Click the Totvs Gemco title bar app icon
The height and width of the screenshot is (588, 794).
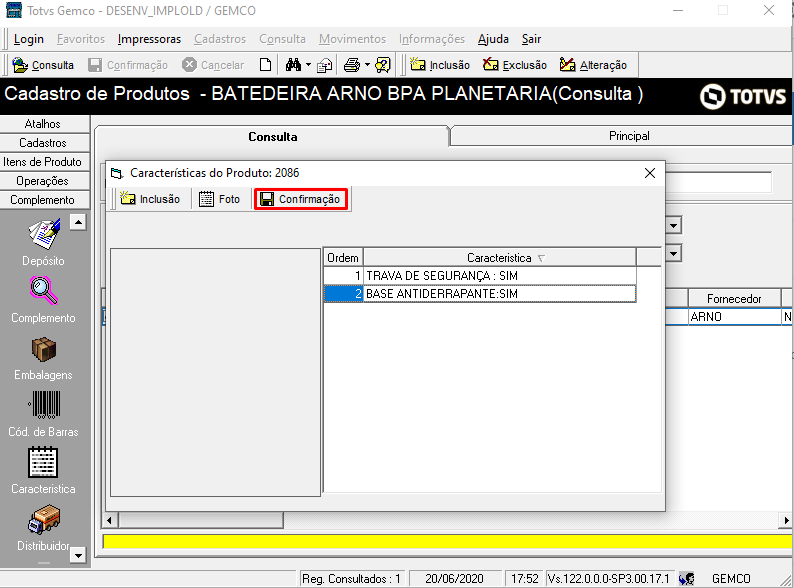pos(14,10)
